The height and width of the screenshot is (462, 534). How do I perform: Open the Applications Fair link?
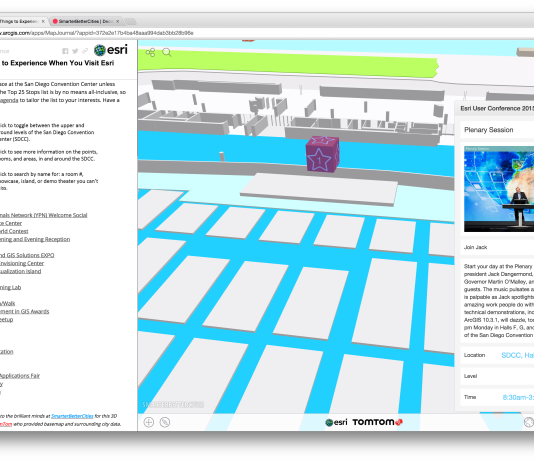point(20,376)
